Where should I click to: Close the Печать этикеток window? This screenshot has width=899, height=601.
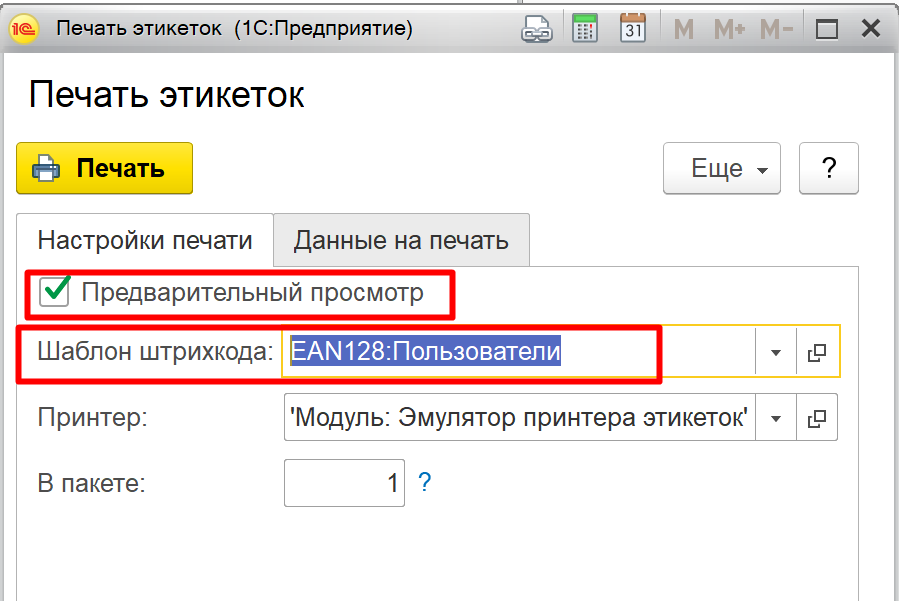pos(871,28)
